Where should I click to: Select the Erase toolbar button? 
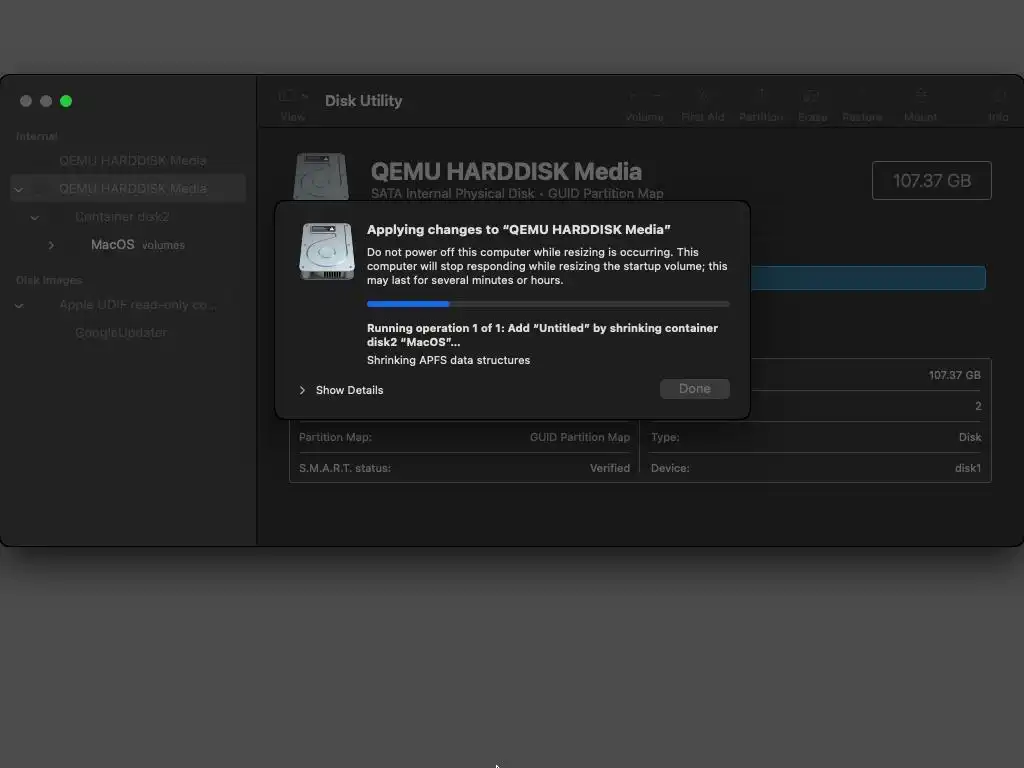(x=812, y=104)
